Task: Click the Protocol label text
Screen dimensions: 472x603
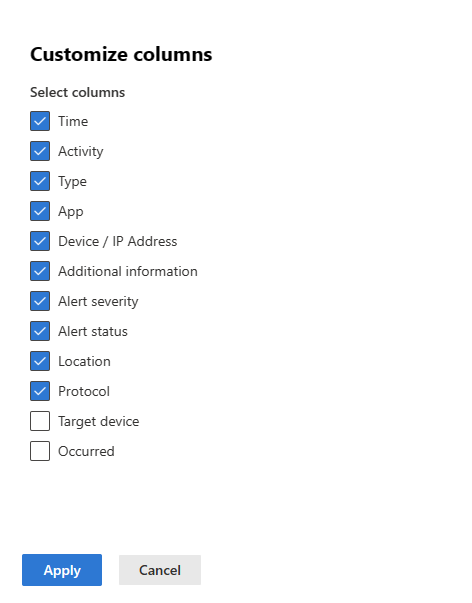Action: click(84, 391)
